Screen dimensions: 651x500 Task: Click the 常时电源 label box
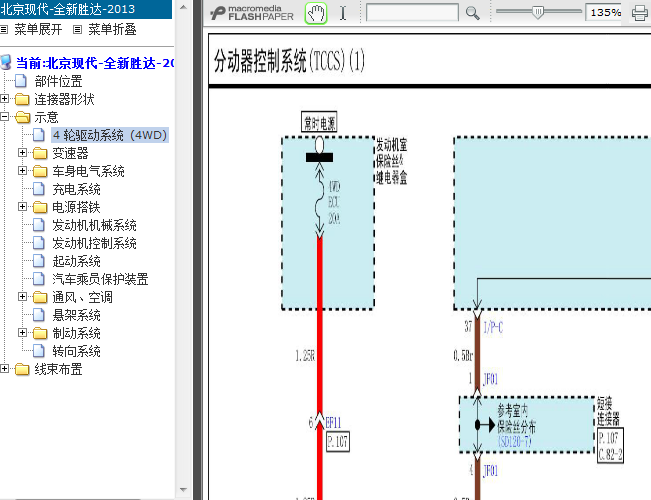click(319, 122)
